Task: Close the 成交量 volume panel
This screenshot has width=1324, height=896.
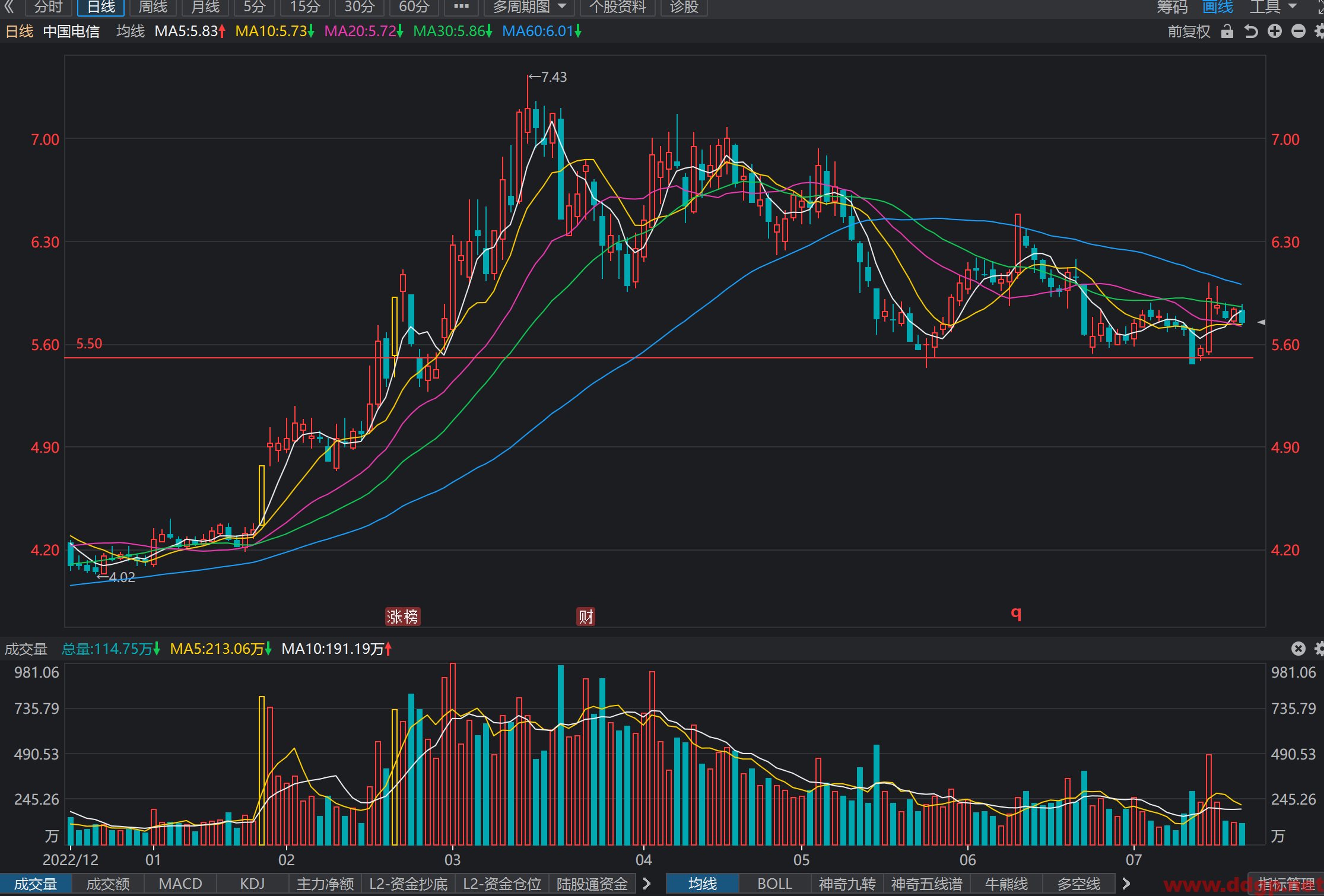Action: (x=1298, y=649)
